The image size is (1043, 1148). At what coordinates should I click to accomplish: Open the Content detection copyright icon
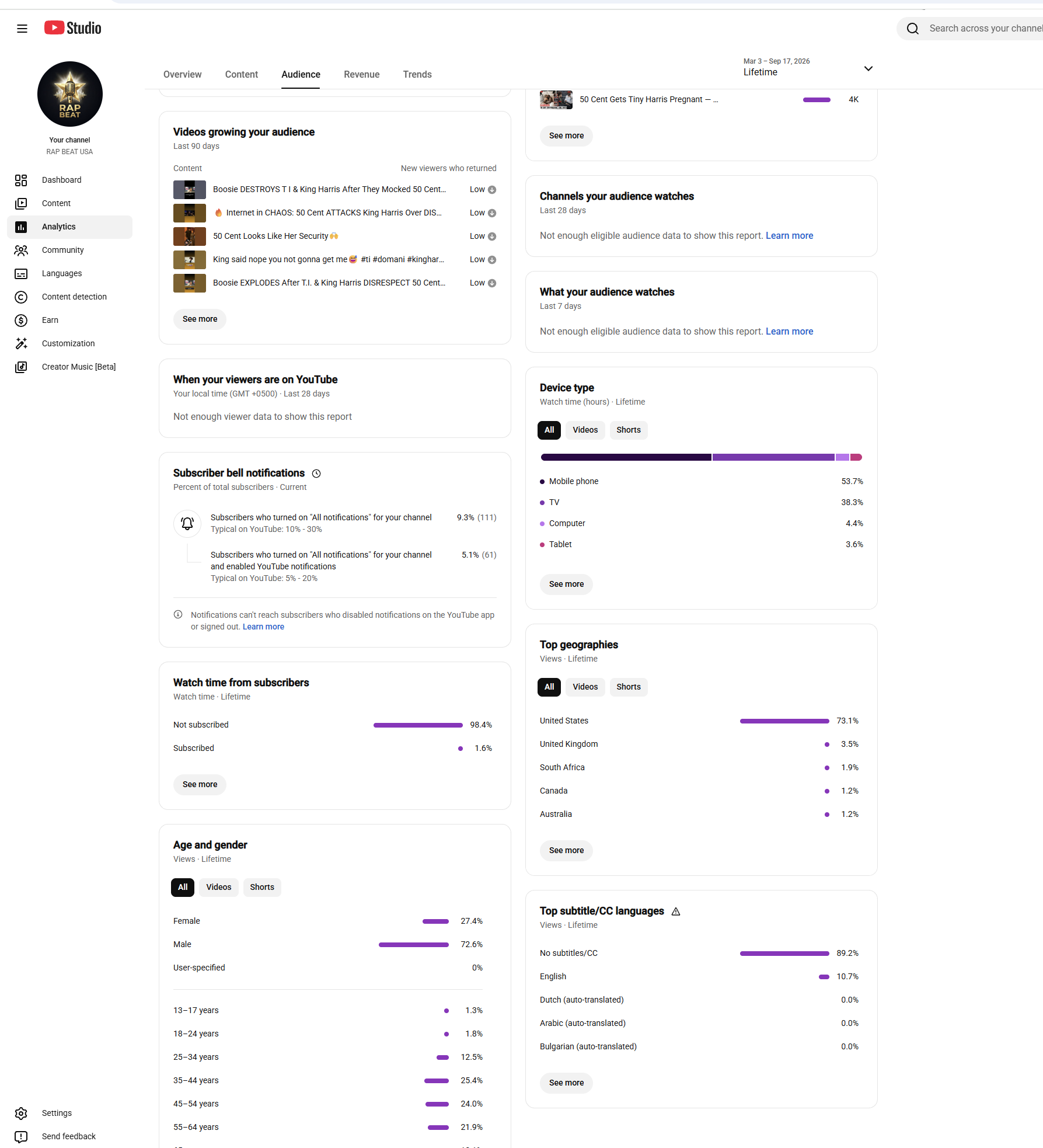(21, 297)
